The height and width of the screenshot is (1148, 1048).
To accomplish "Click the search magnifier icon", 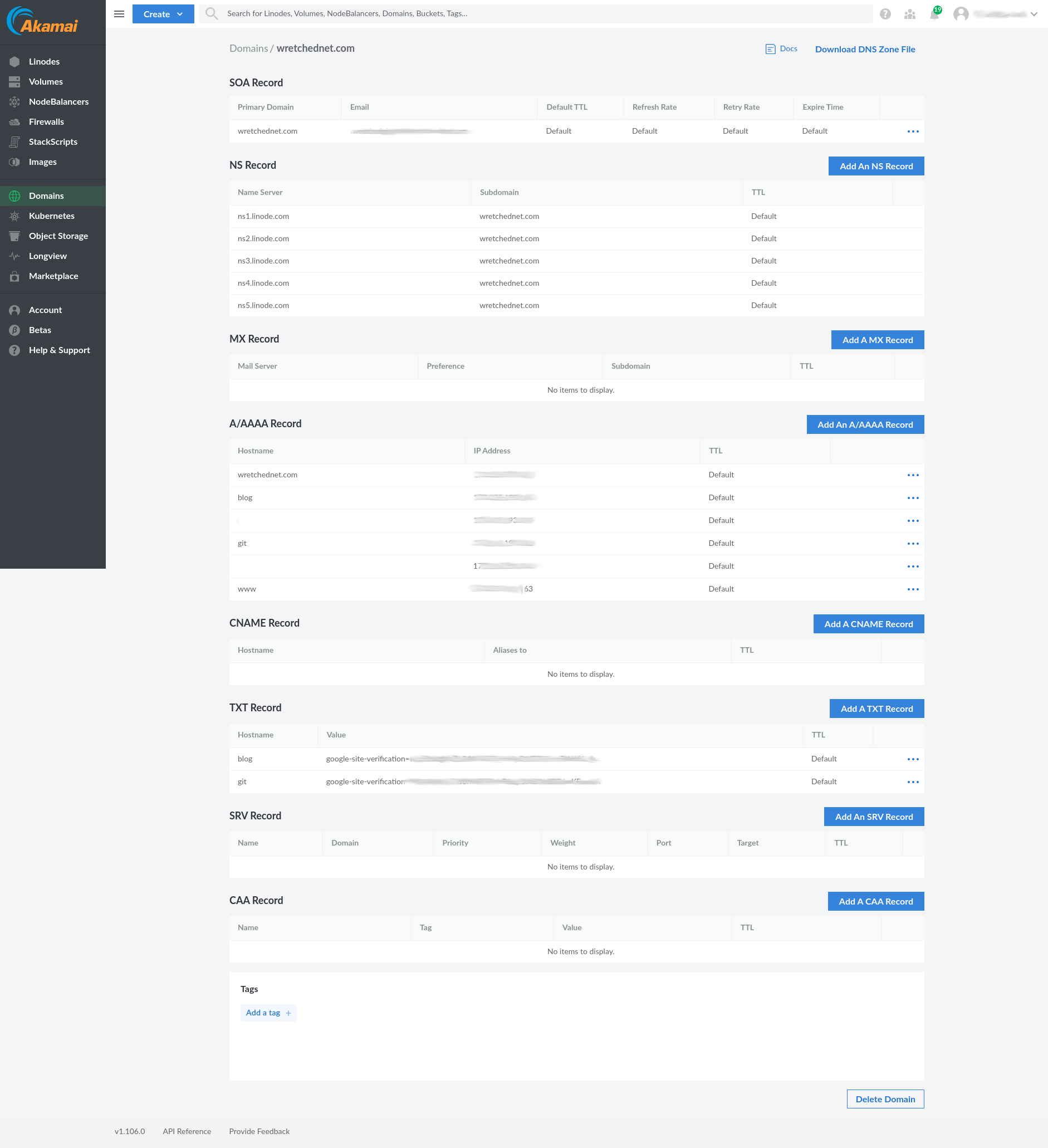I will (x=211, y=14).
